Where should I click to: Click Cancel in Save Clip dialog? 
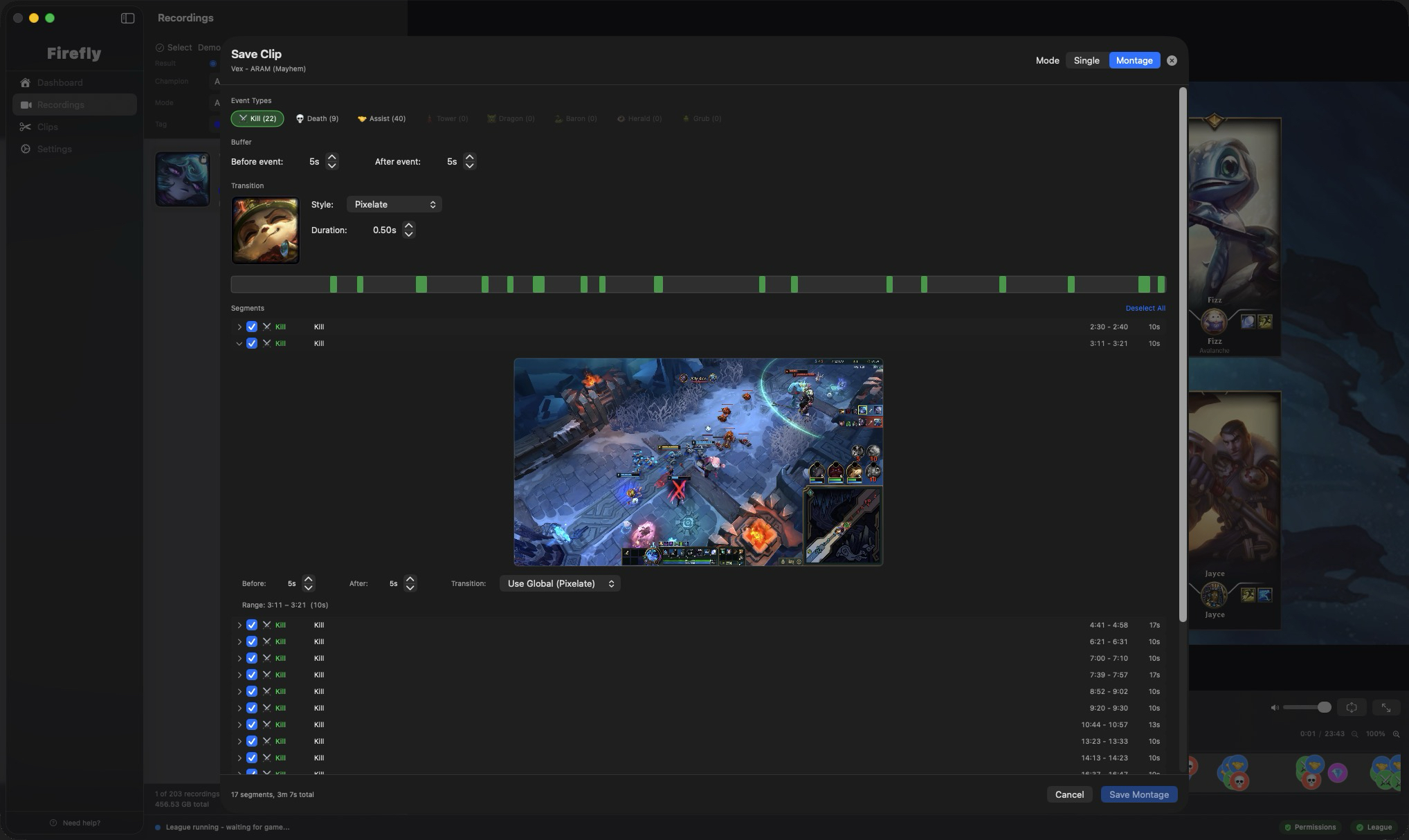tap(1069, 794)
